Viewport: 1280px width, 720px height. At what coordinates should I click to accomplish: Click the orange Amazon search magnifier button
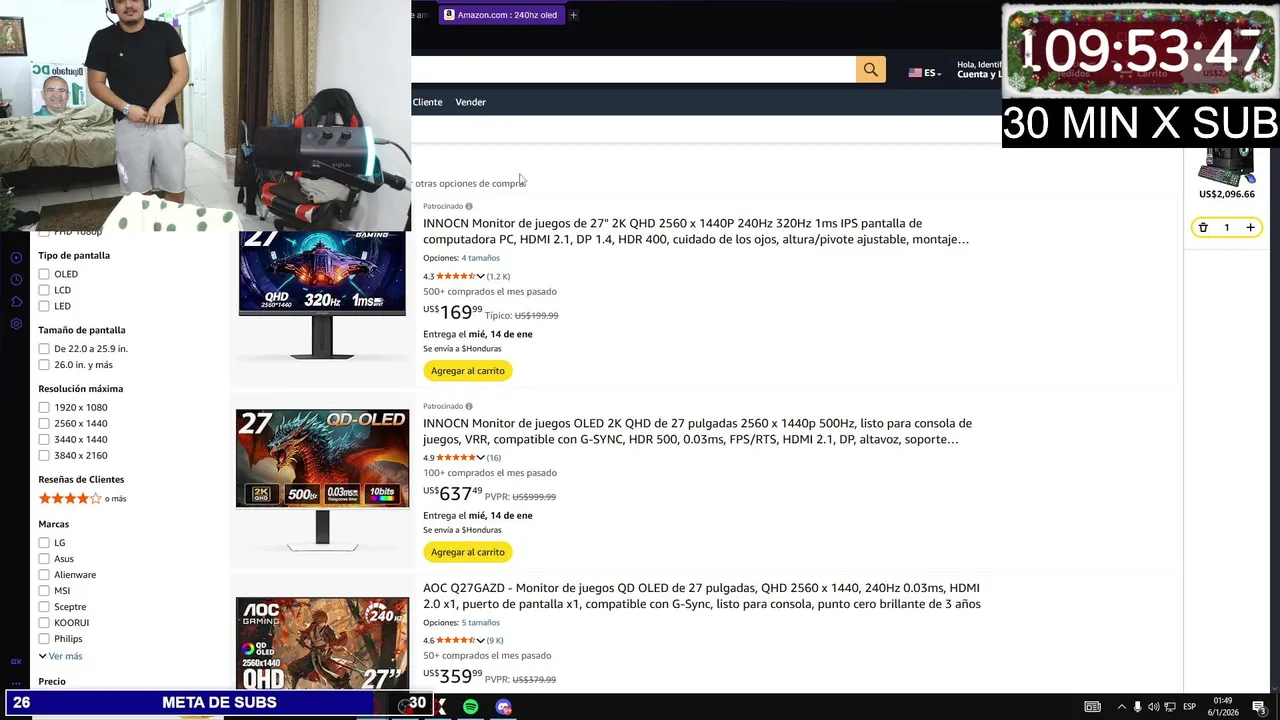870,69
